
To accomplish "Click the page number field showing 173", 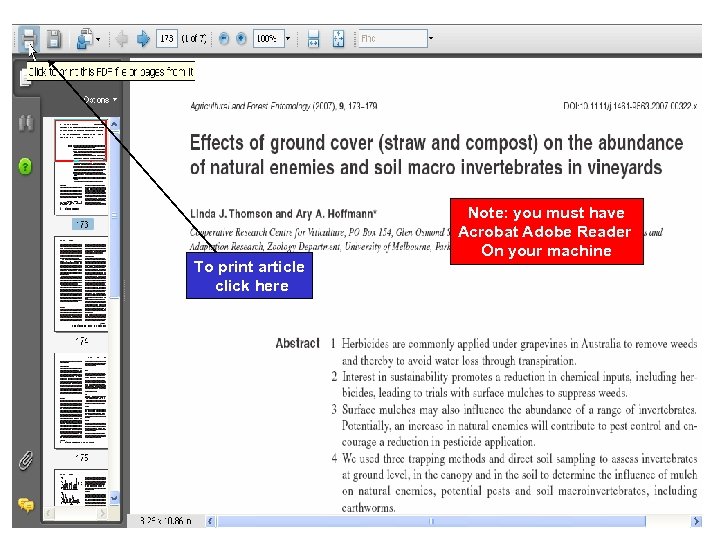I will (x=167, y=39).
